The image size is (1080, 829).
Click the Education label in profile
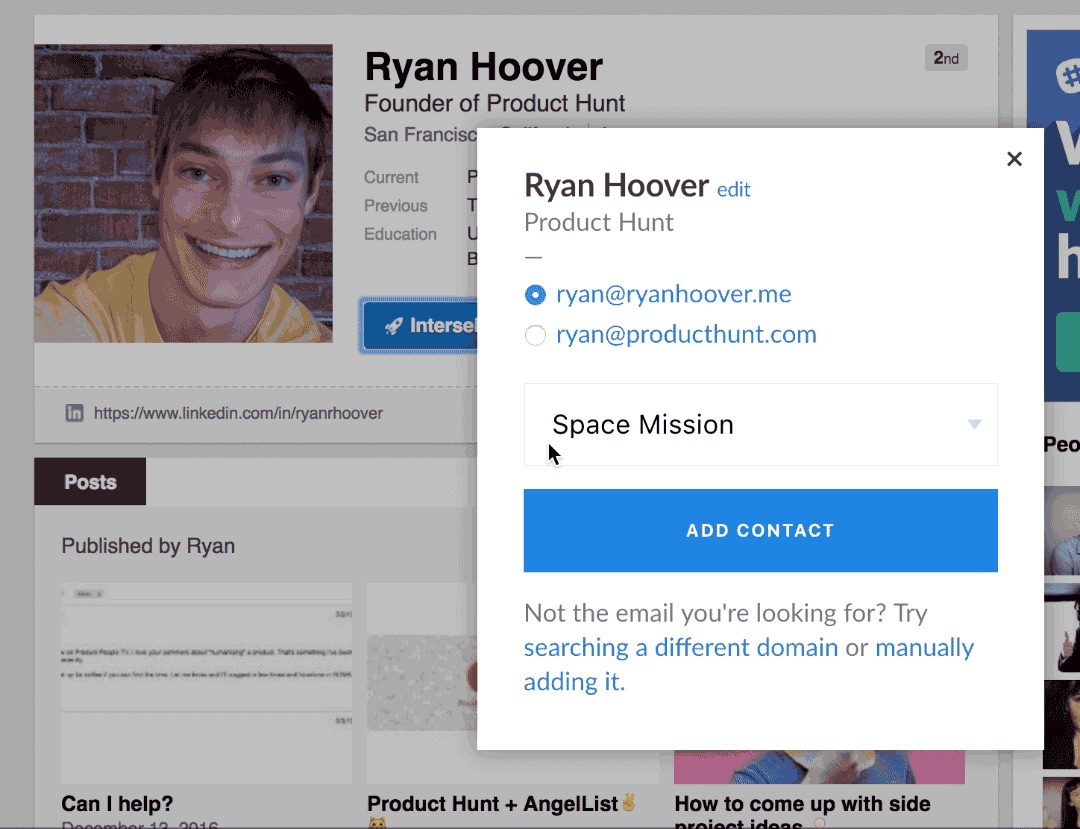[400, 234]
